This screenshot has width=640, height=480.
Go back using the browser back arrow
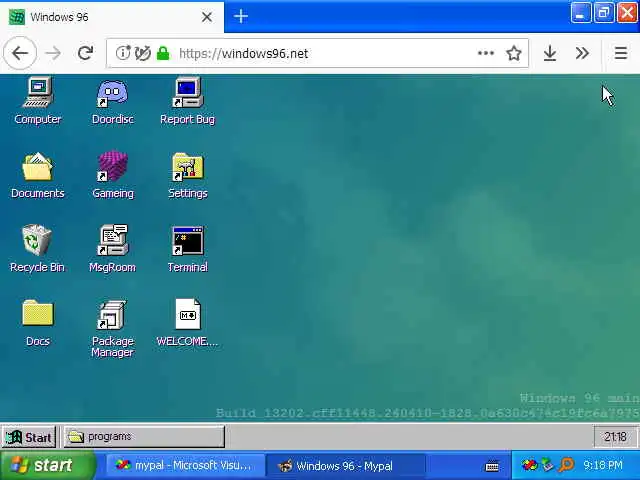pyautogui.click(x=20, y=53)
